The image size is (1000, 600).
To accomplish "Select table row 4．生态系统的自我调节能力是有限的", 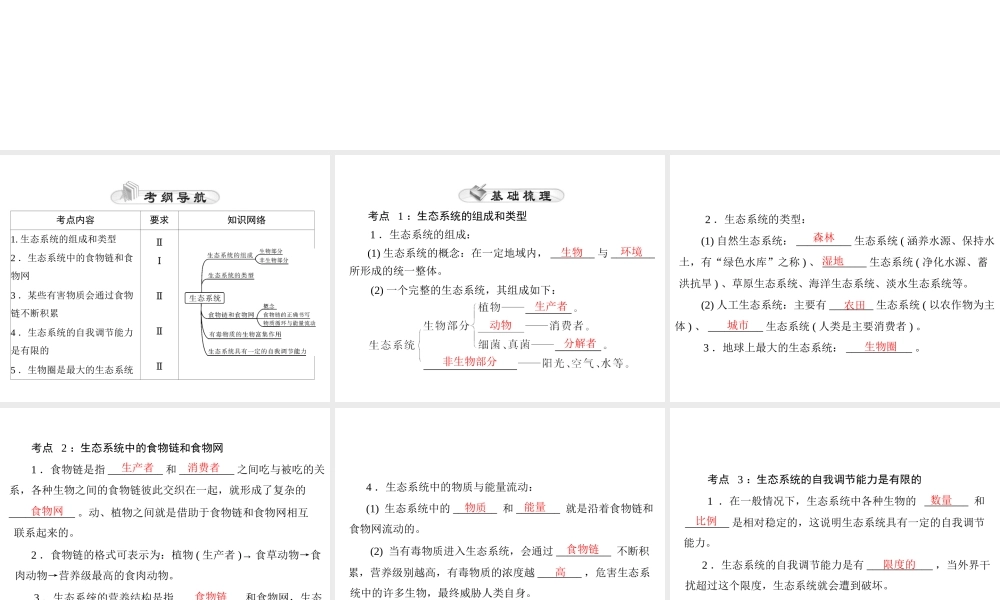I will pos(72,341).
